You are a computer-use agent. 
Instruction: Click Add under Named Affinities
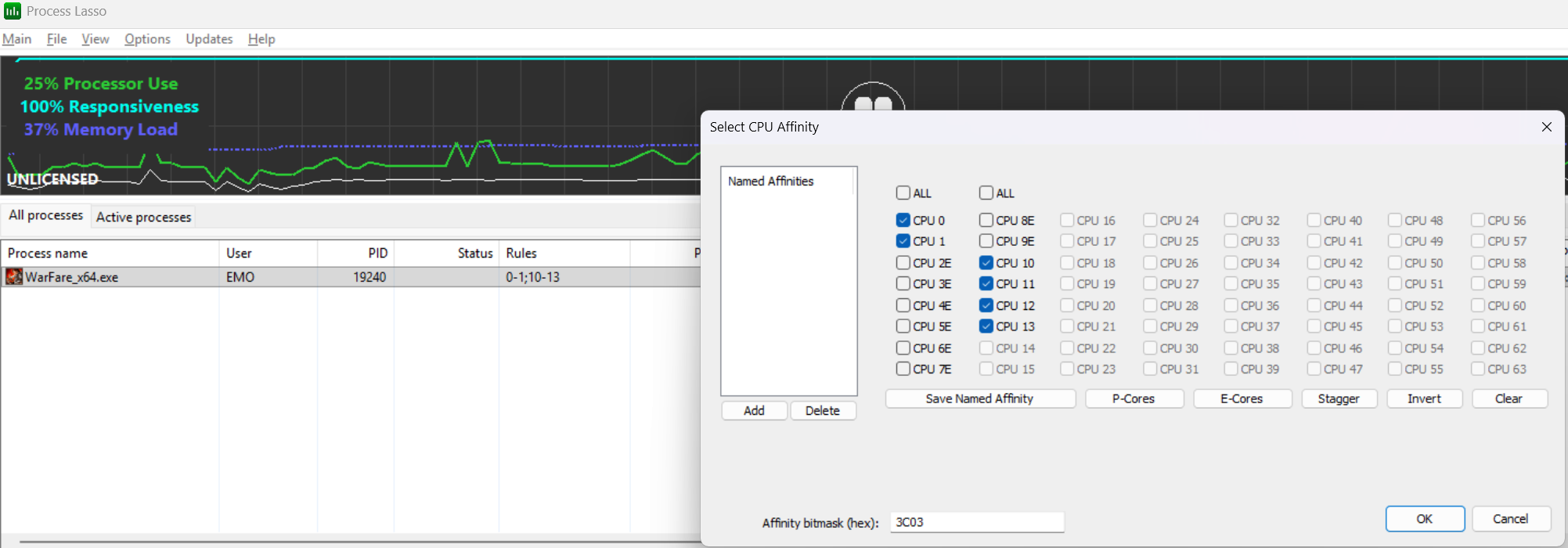pyautogui.click(x=754, y=410)
